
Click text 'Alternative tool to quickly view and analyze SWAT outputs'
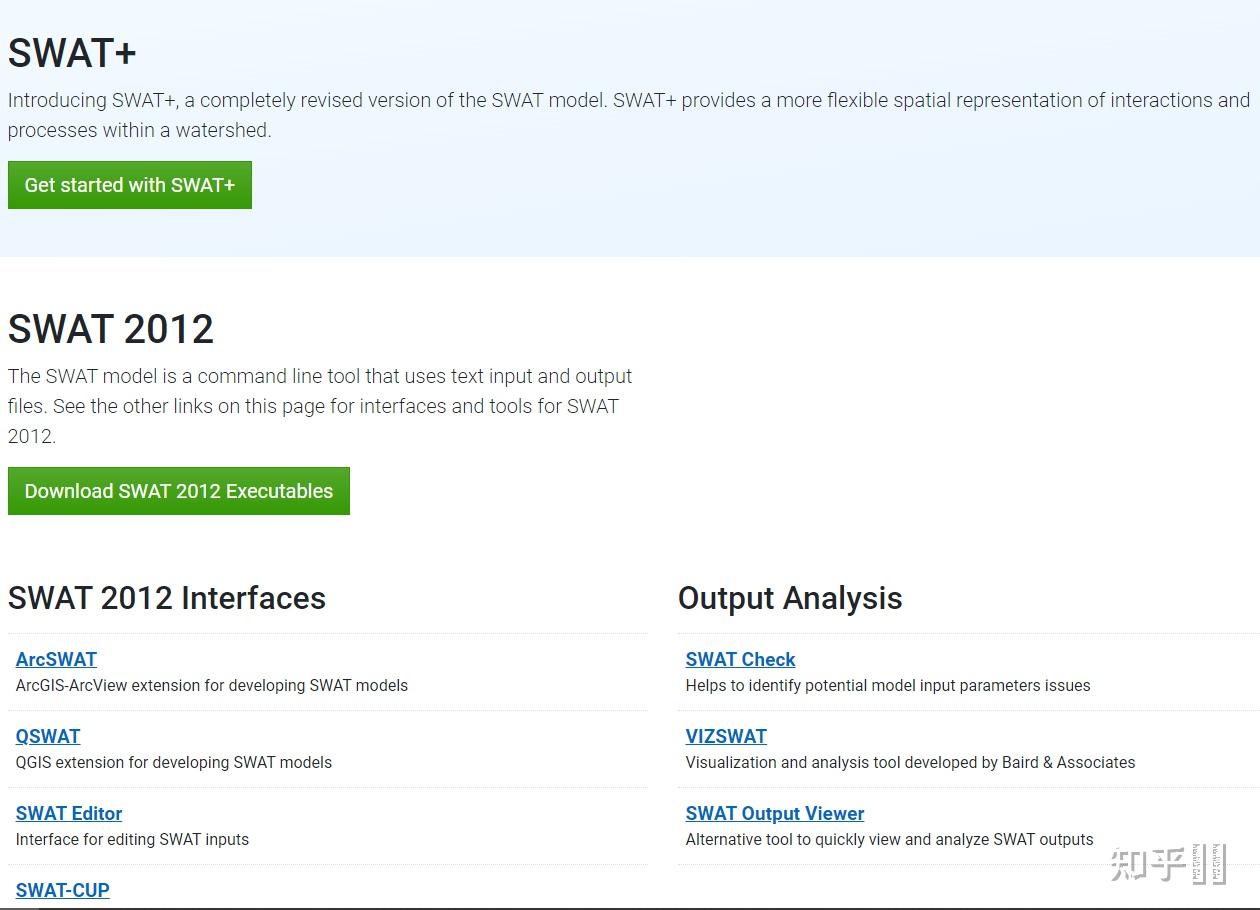tap(890, 839)
